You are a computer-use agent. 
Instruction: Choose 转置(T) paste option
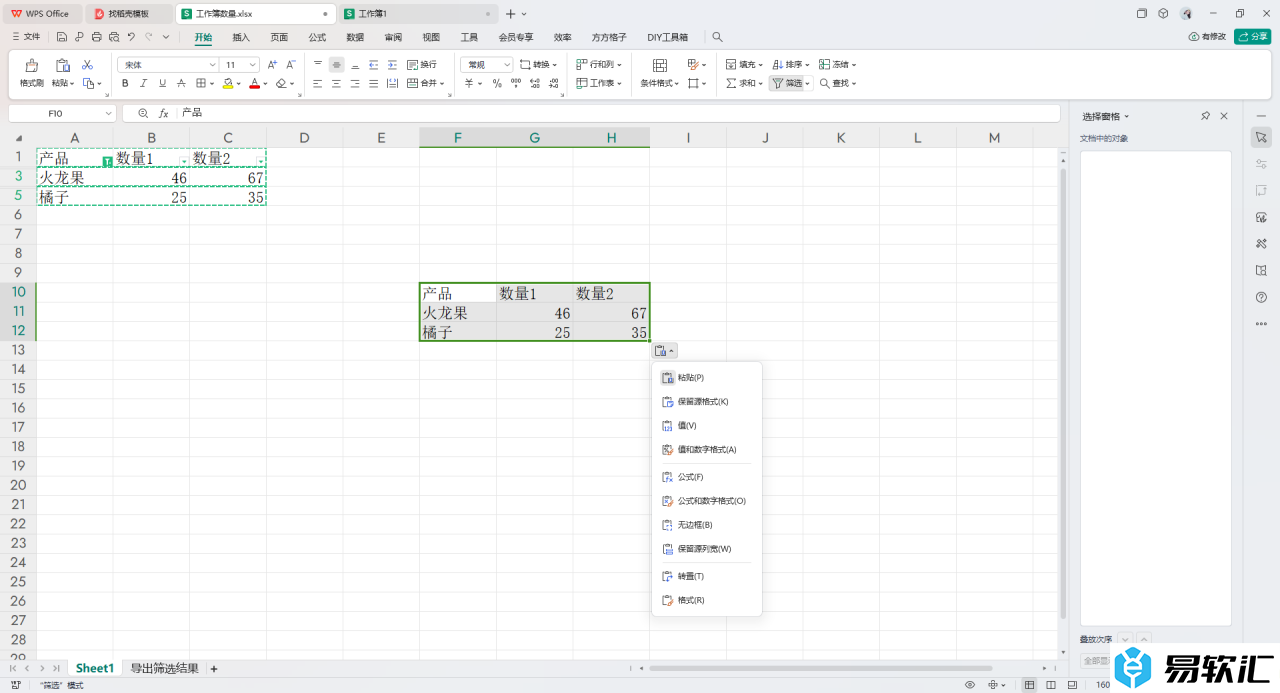point(707,577)
